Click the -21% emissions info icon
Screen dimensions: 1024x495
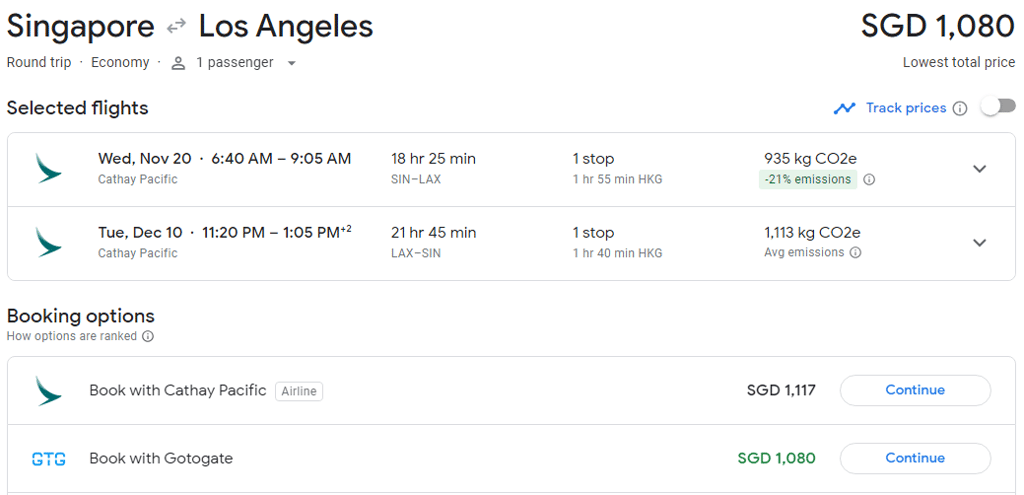click(x=869, y=180)
